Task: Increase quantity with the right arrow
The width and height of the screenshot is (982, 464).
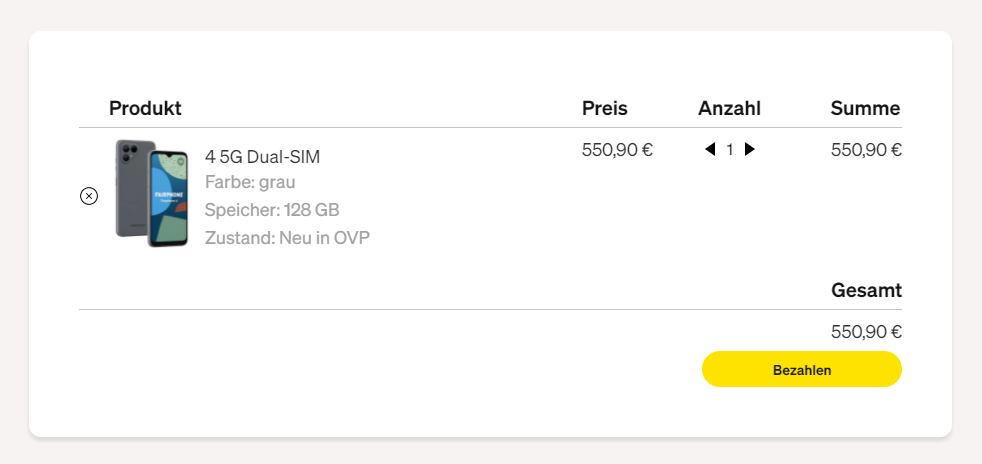Action: click(750, 149)
